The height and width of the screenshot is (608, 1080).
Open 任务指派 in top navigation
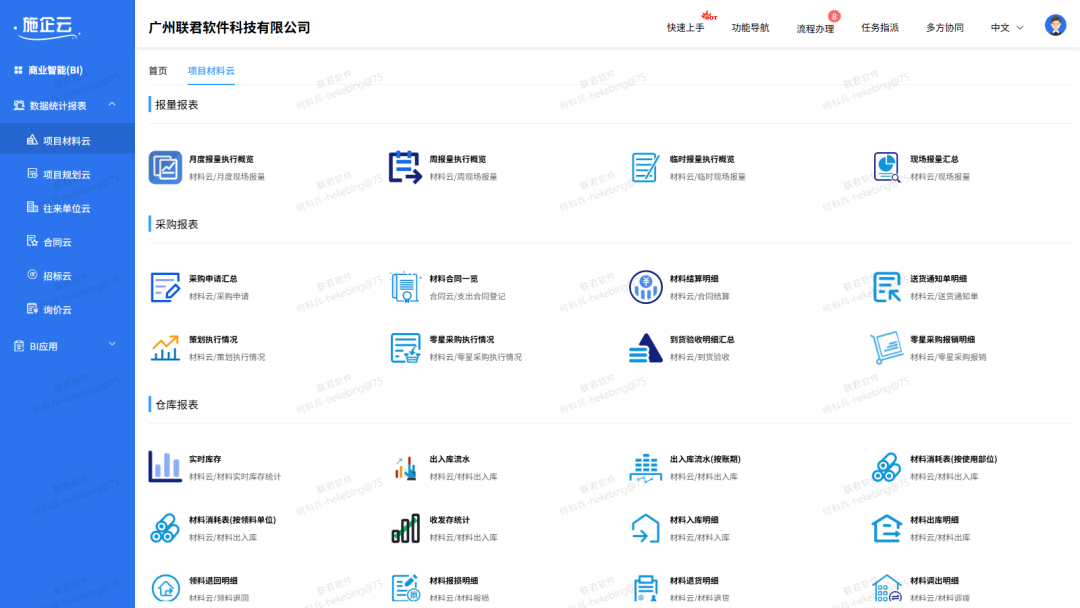(880, 28)
